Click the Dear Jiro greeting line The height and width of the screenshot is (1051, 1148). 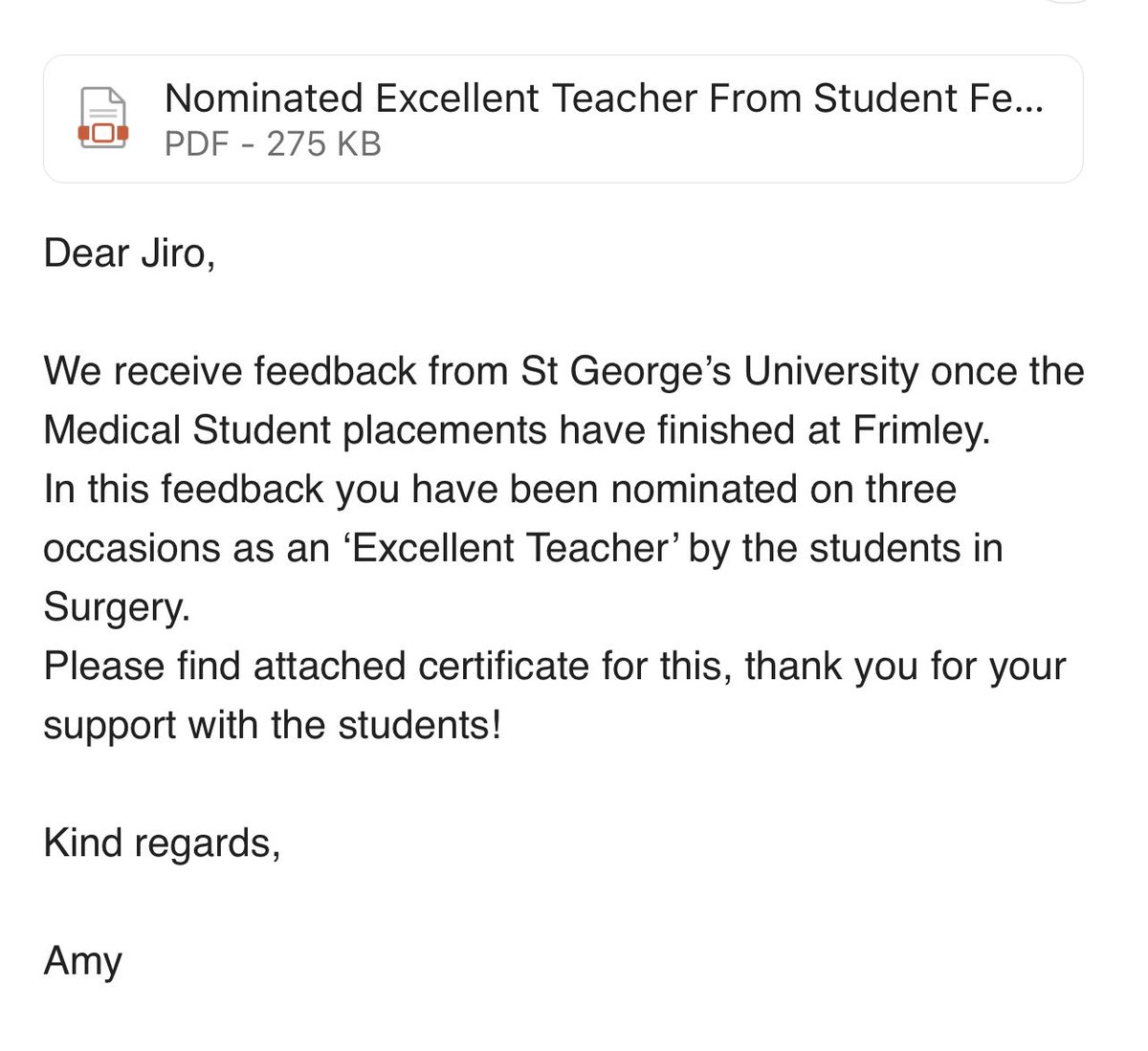click(x=129, y=253)
